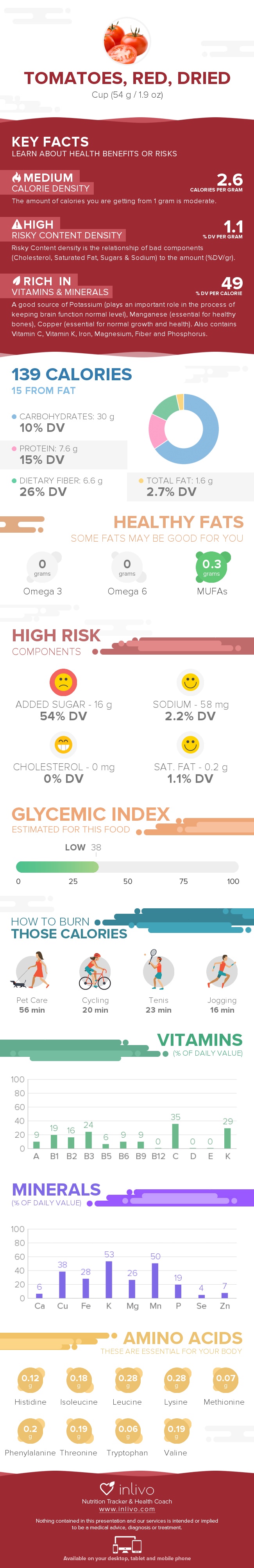Click the warning triangle icon beside High

tap(17, 224)
